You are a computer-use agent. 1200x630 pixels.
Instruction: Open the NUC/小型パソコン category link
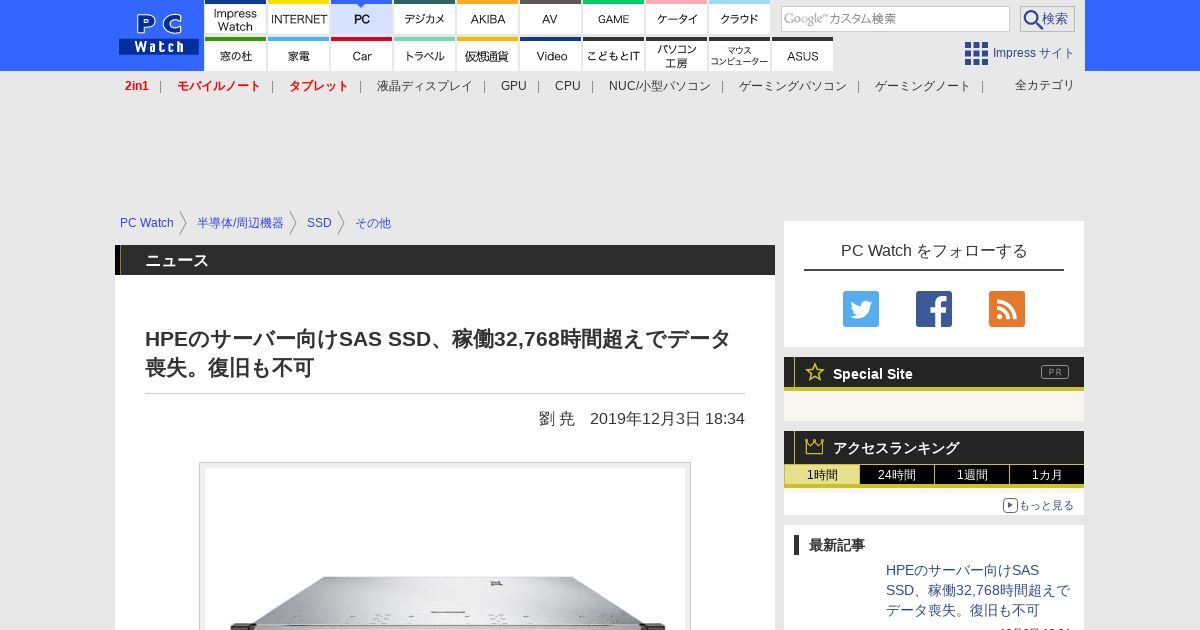[660, 86]
